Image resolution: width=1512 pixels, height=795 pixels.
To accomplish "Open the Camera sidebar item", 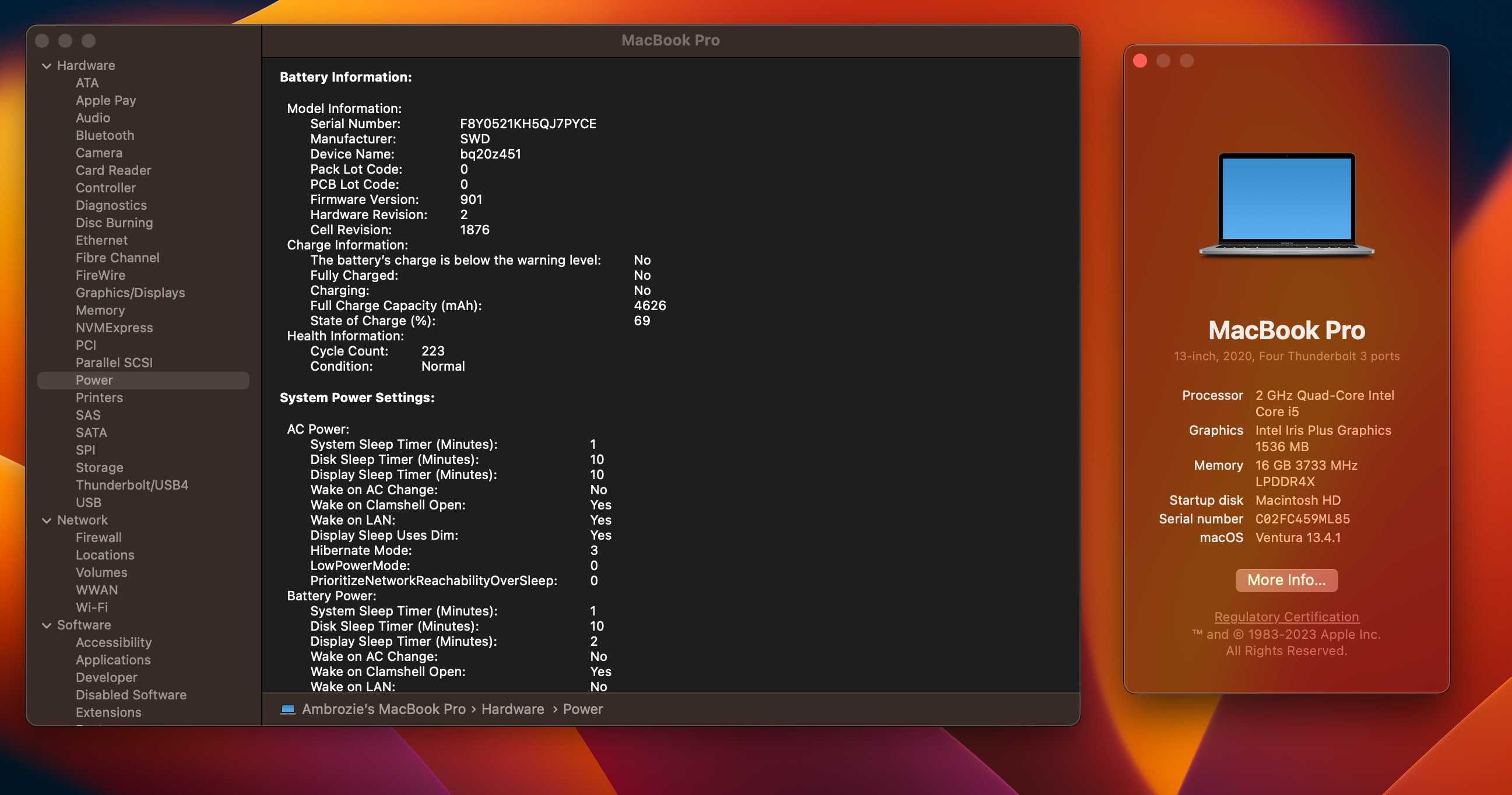I will pos(99,153).
